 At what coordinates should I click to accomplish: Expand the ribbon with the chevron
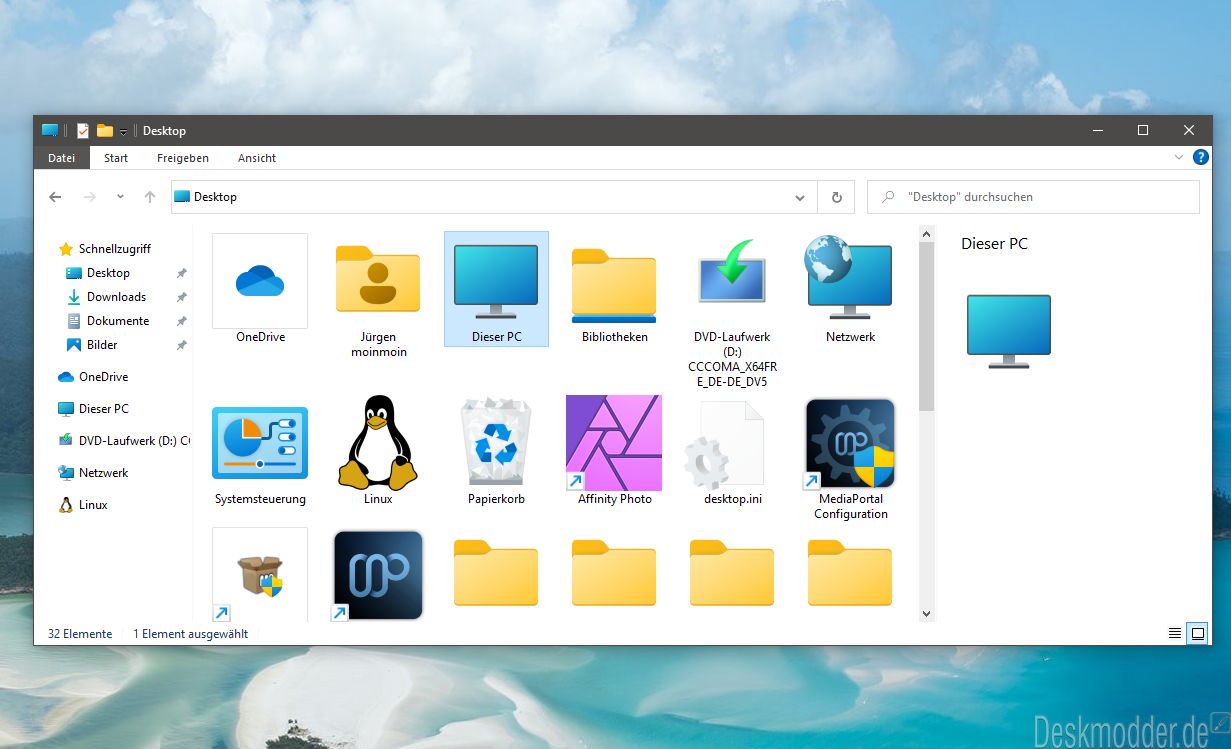[1178, 158]
